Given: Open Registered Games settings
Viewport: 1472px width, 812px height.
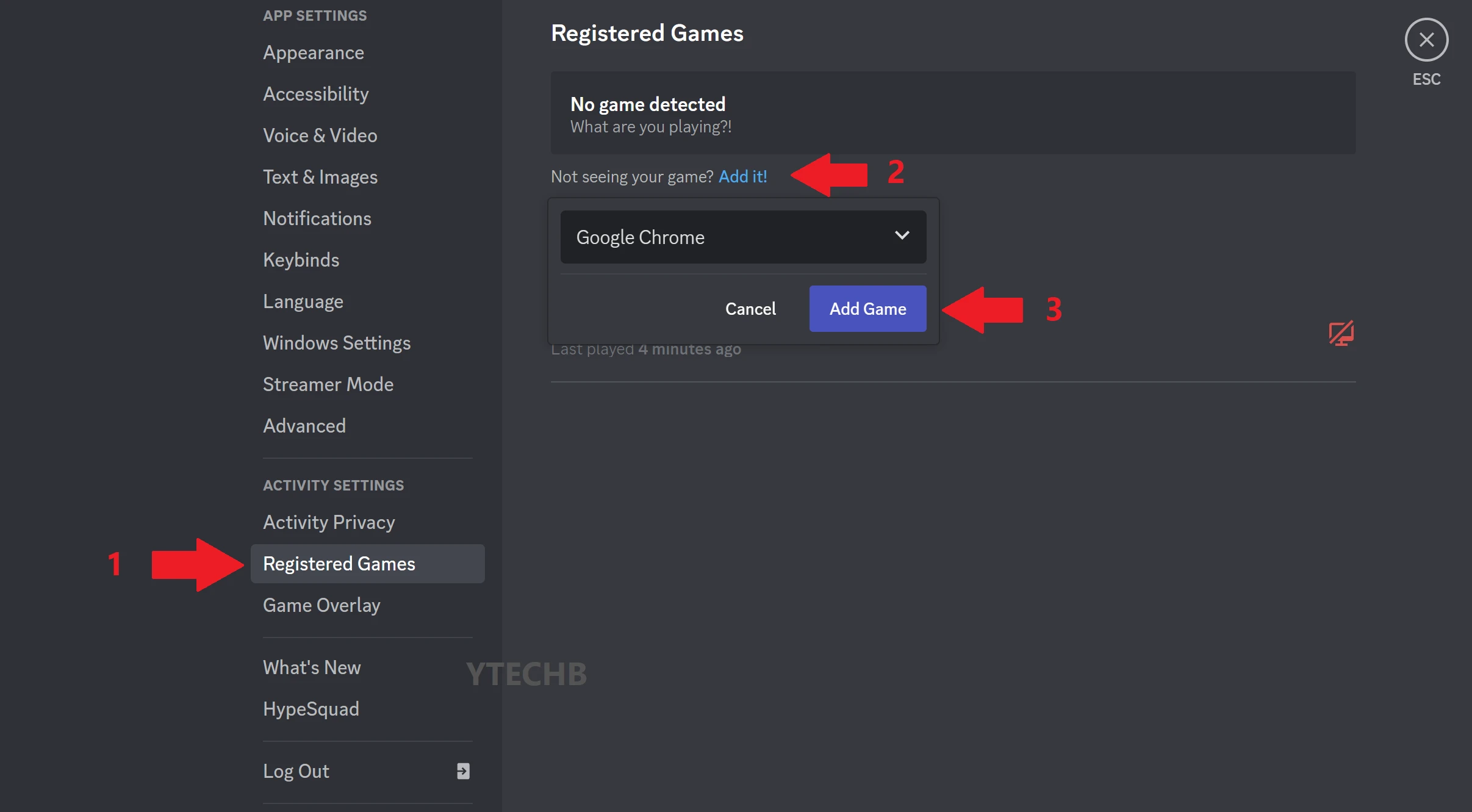Looking at the screenshot, I should point(339,563).
